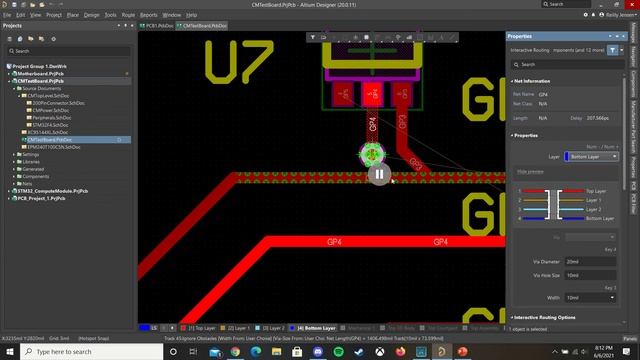
Task: Open the notifications bell icon
Action: 593,15
